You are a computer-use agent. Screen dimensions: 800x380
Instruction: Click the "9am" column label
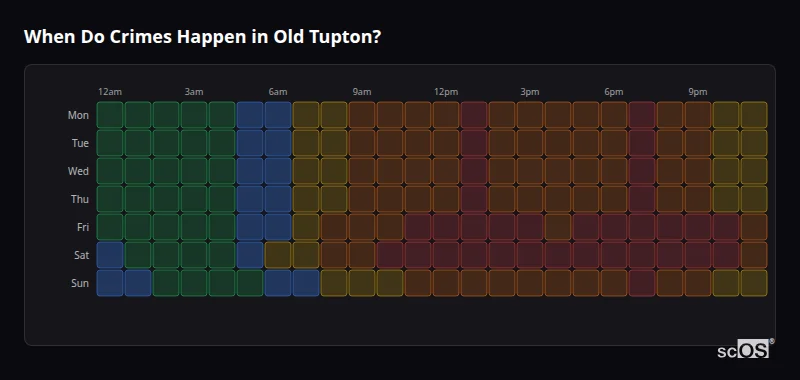click(362, 92)
